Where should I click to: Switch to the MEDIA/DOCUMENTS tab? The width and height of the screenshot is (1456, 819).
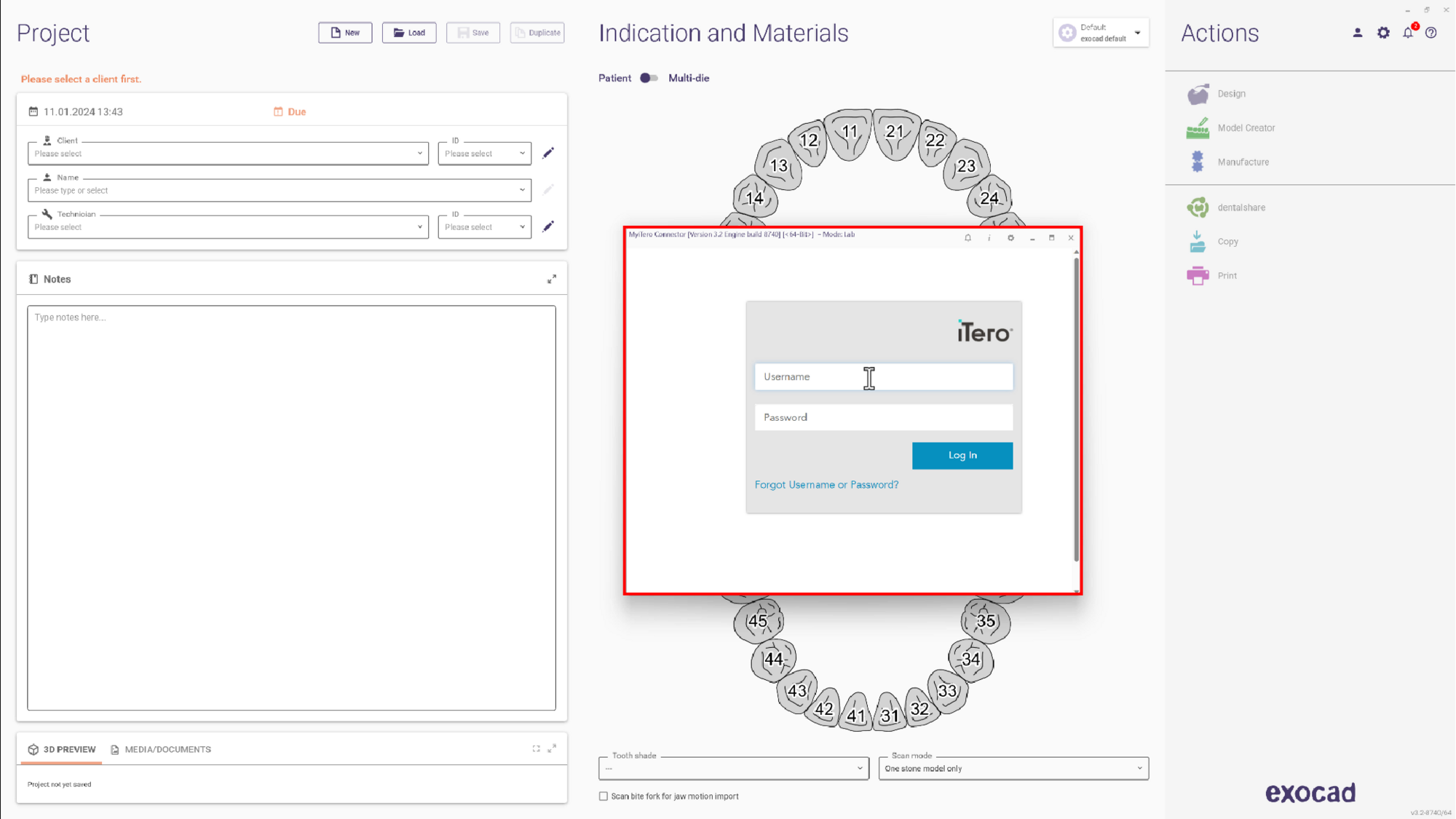coord(160,750)
